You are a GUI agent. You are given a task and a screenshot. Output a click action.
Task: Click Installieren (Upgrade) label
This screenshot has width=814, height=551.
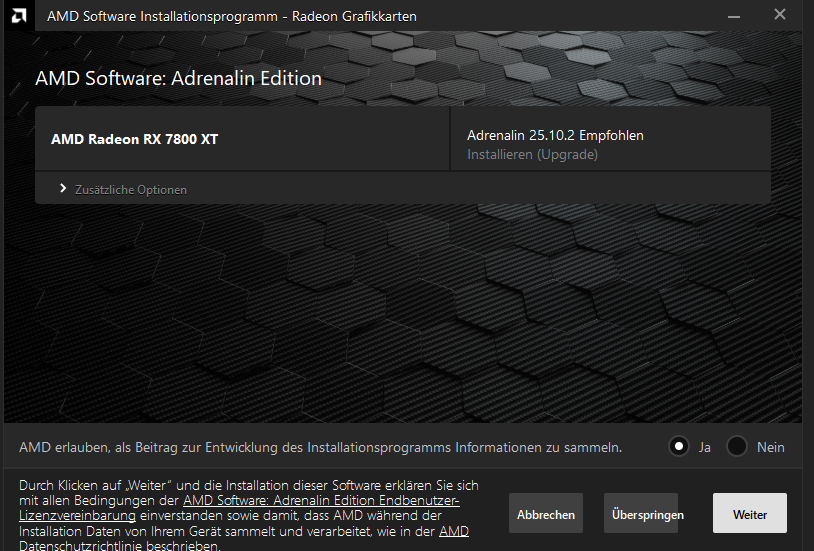click(532, 155)
